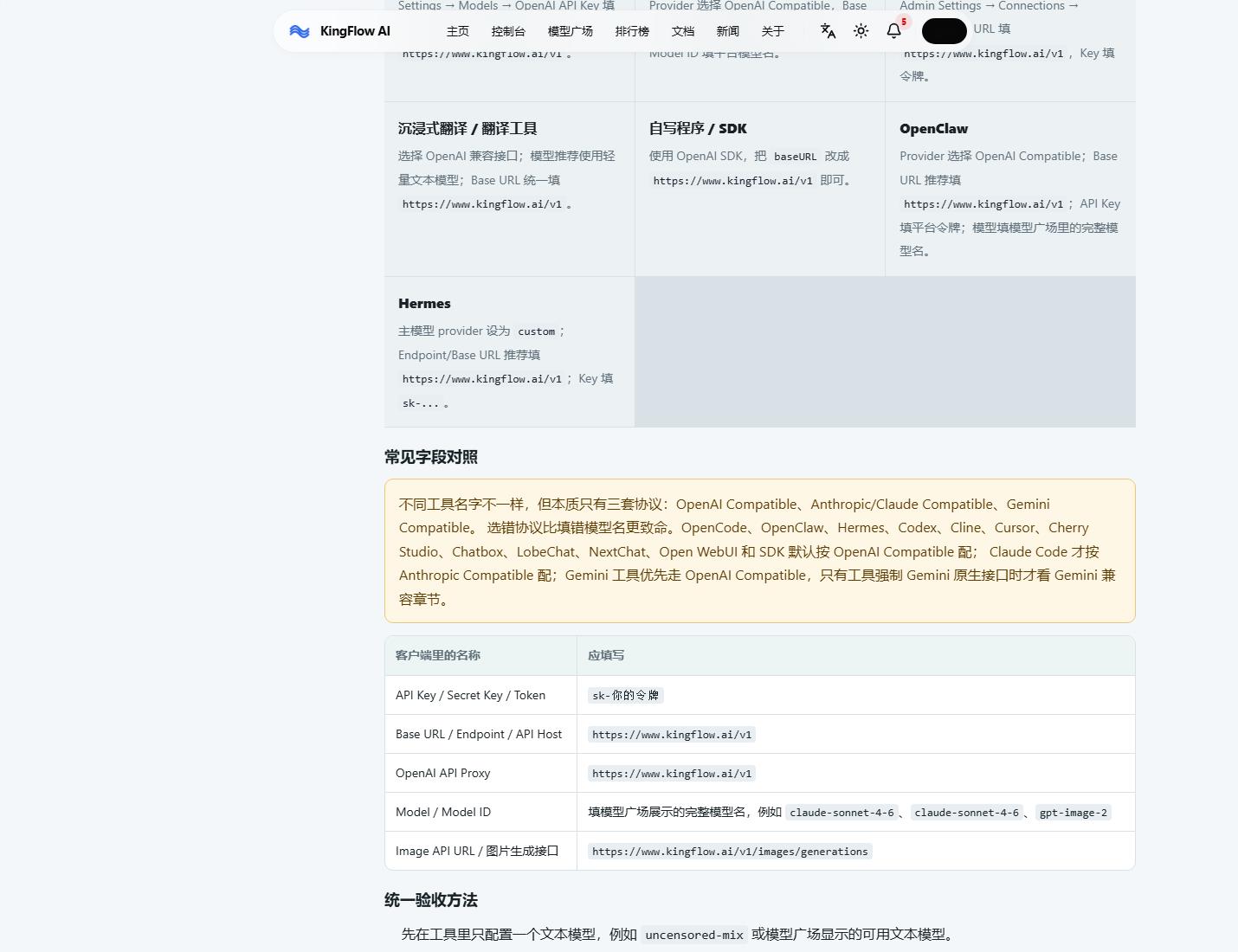This screenshot has width=1238, height=952.
Task: Click the 客户端里的名称 column header
Action: pyautogui.click(x=480, y=655)
